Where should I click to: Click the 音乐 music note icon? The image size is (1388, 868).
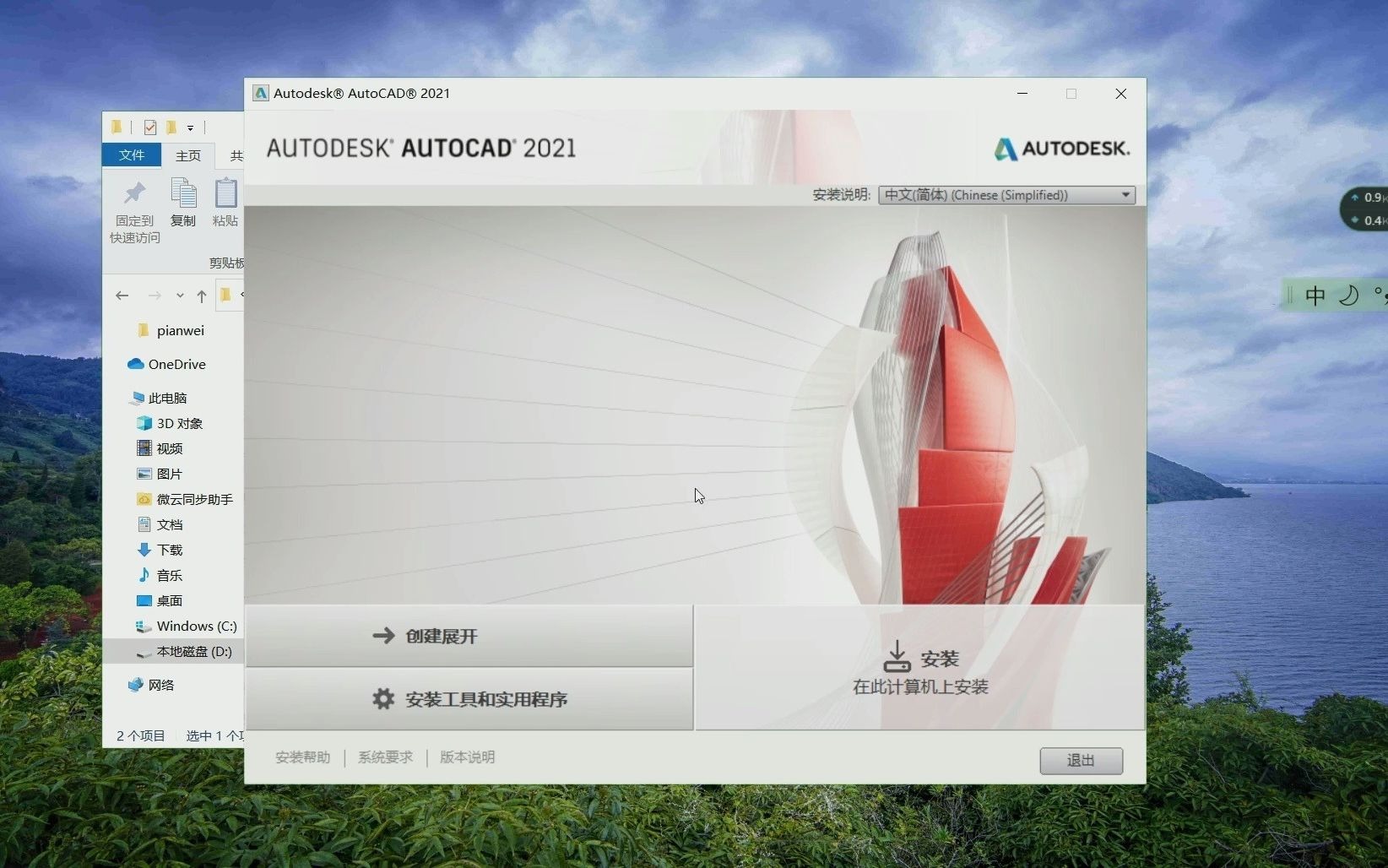click(144, 575)
